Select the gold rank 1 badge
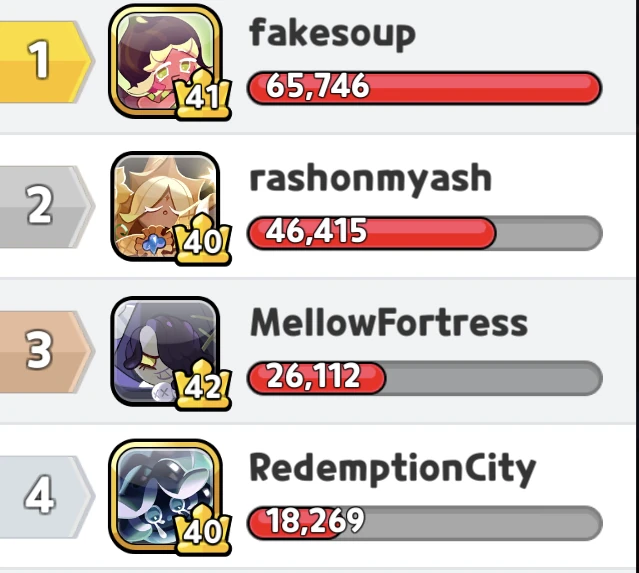Viewport: 639px width, 573px height. tap(46, 62)
